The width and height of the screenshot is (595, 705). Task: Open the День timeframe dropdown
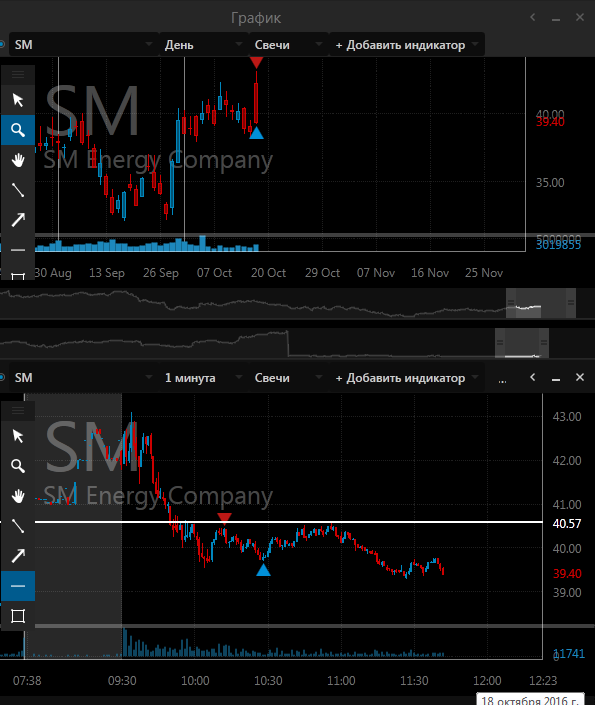(x=204, y=45)
